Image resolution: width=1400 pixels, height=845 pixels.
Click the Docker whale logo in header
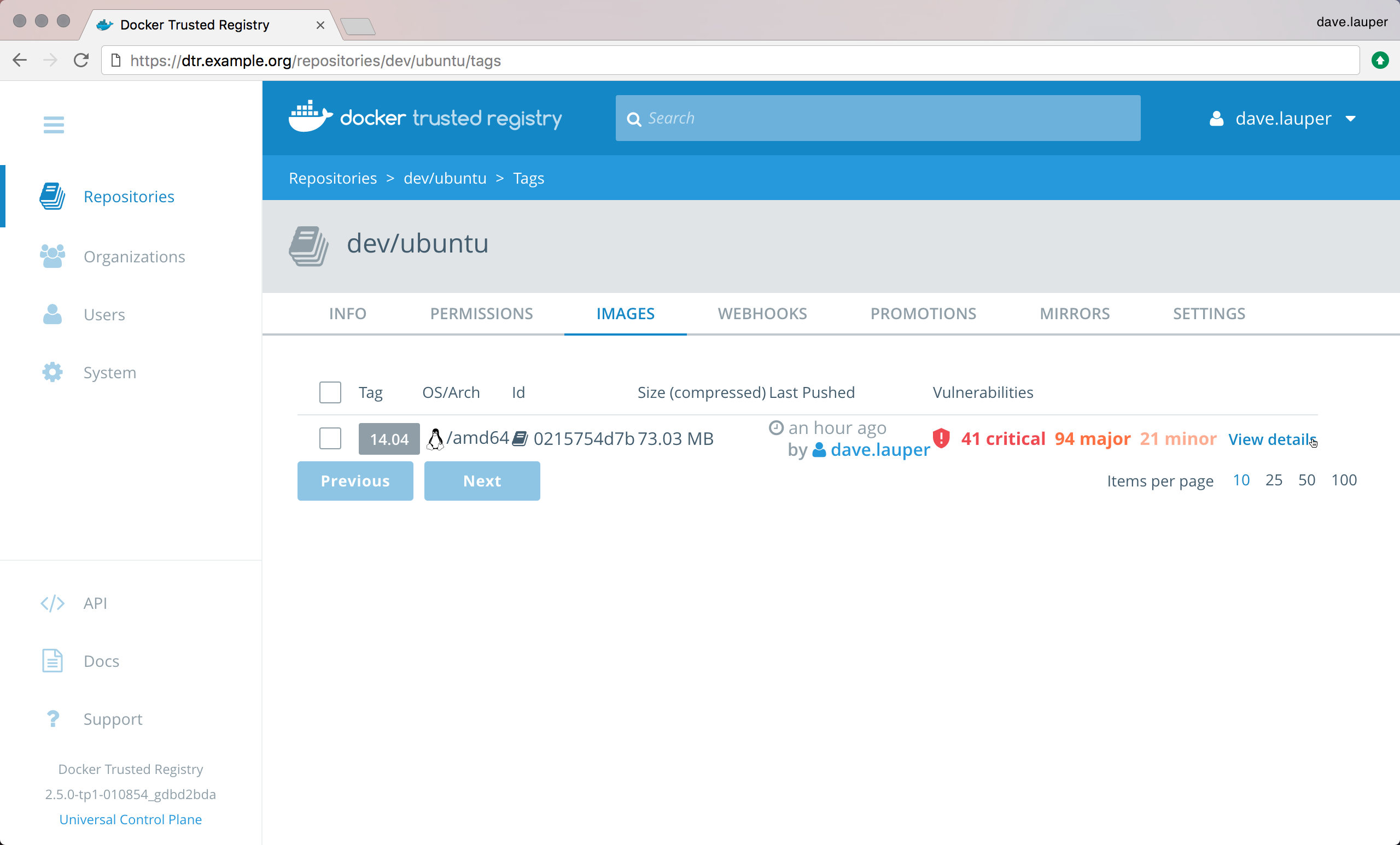coord(310,117)
